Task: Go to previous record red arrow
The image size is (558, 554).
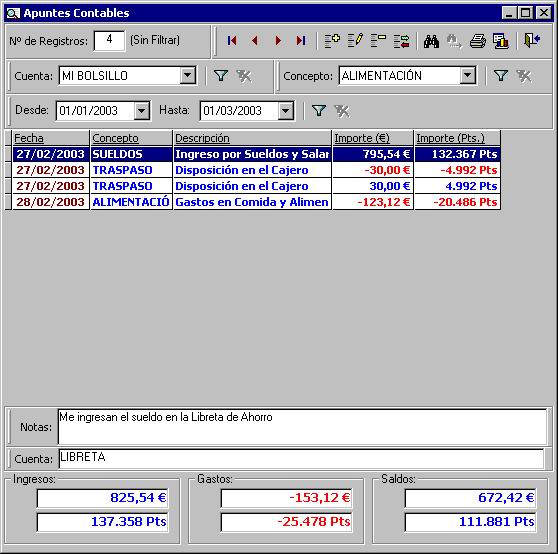Action: [255, 41]
